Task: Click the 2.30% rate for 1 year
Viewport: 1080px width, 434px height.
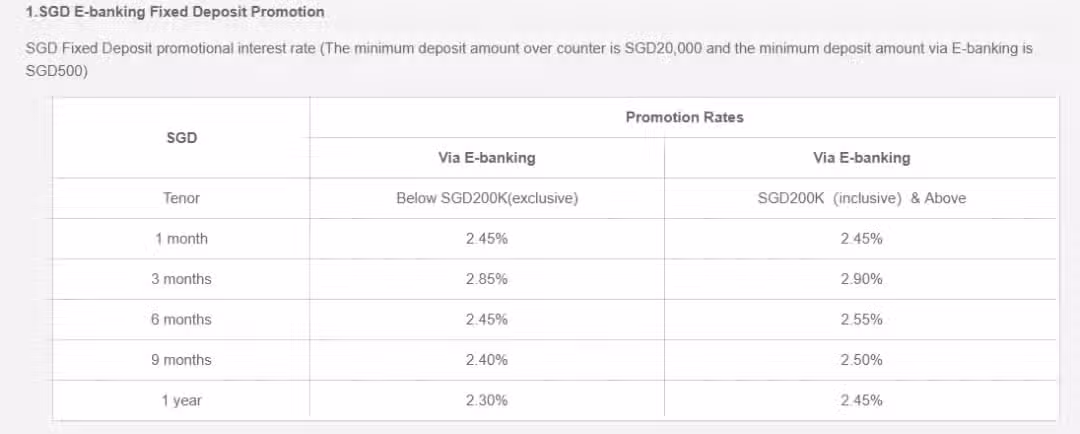Action: pos(487,400)
